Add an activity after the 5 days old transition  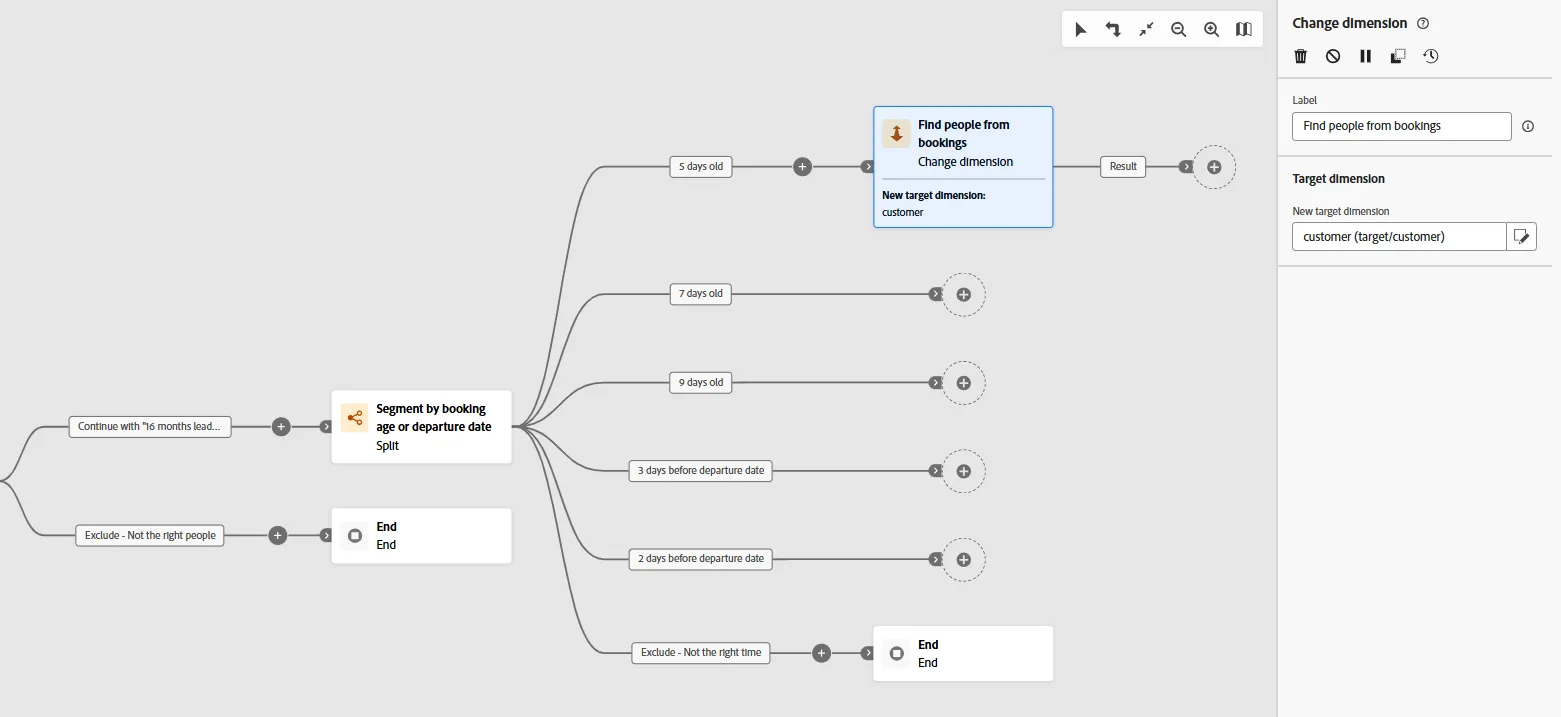click(x=802, y=167)
